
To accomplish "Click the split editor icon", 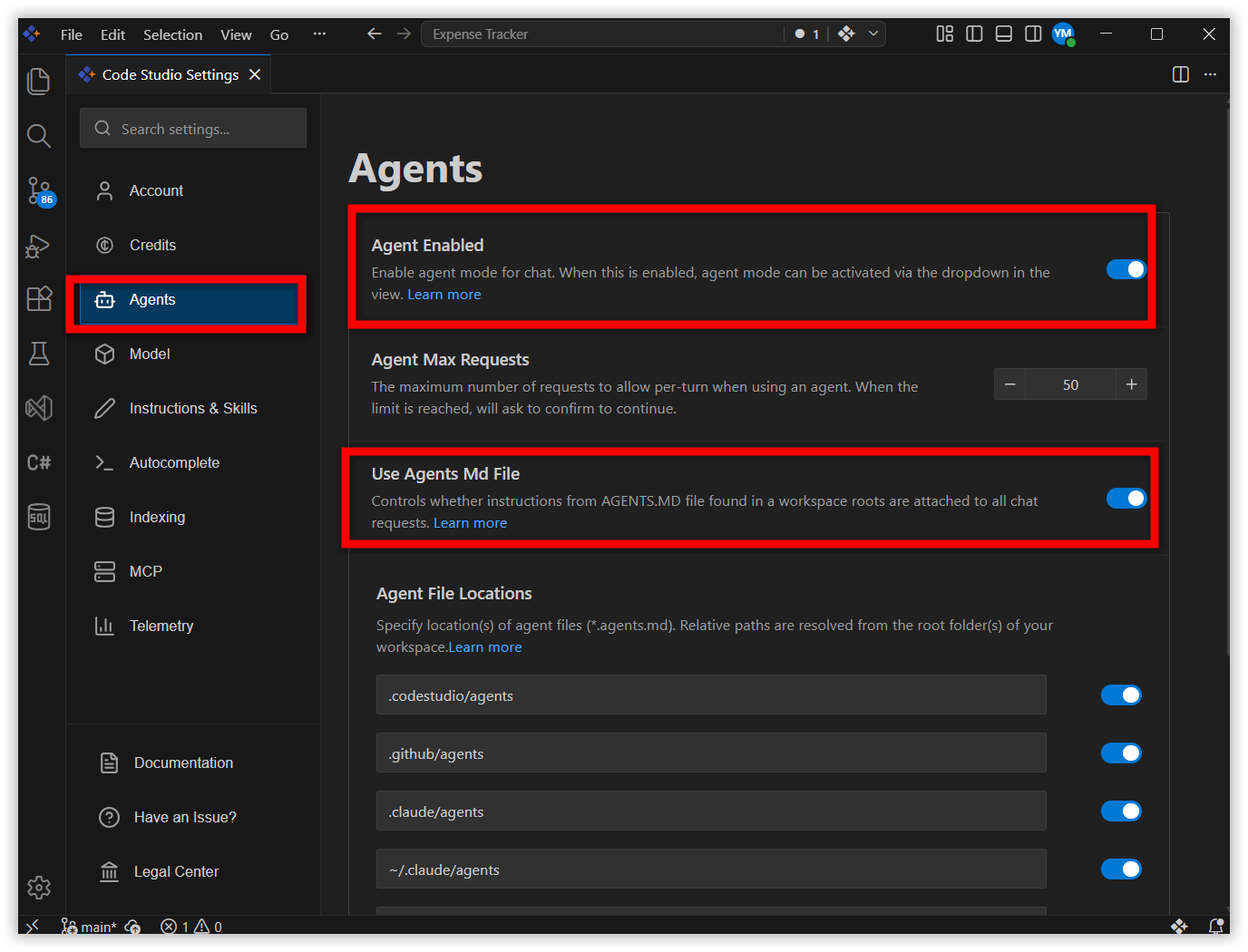I will point(1180,74).
